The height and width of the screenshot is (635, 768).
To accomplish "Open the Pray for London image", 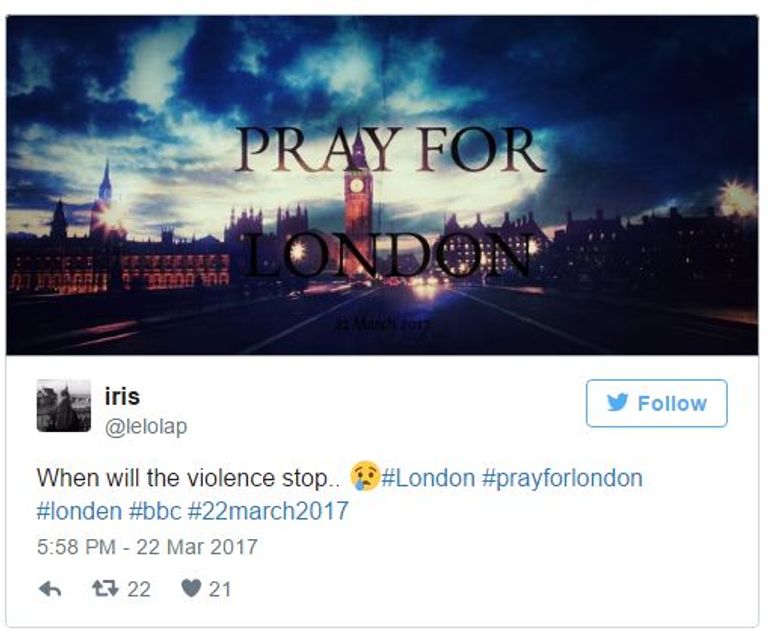I will (x=382, y=185).
